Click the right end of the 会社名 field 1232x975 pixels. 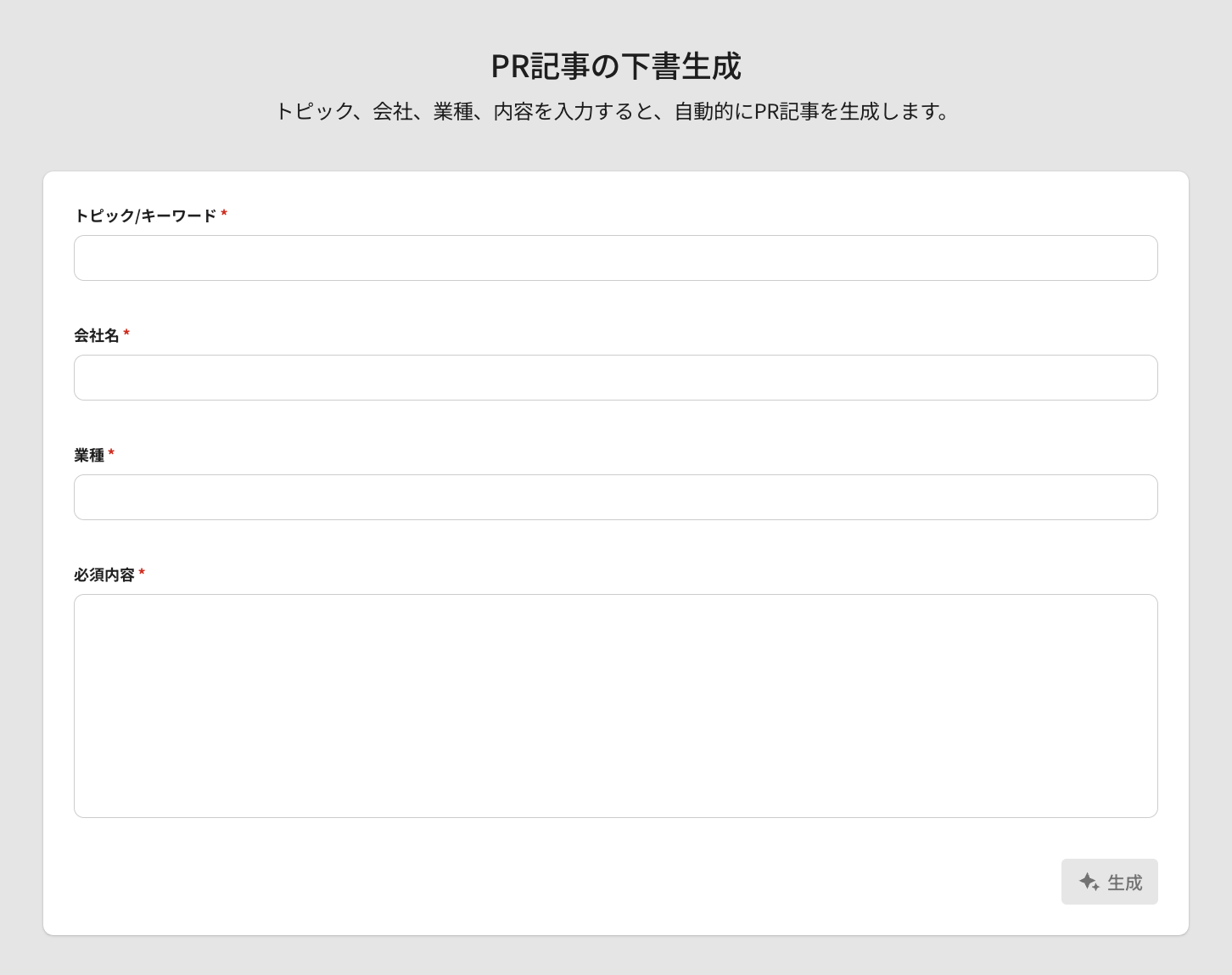[1128, 378]
